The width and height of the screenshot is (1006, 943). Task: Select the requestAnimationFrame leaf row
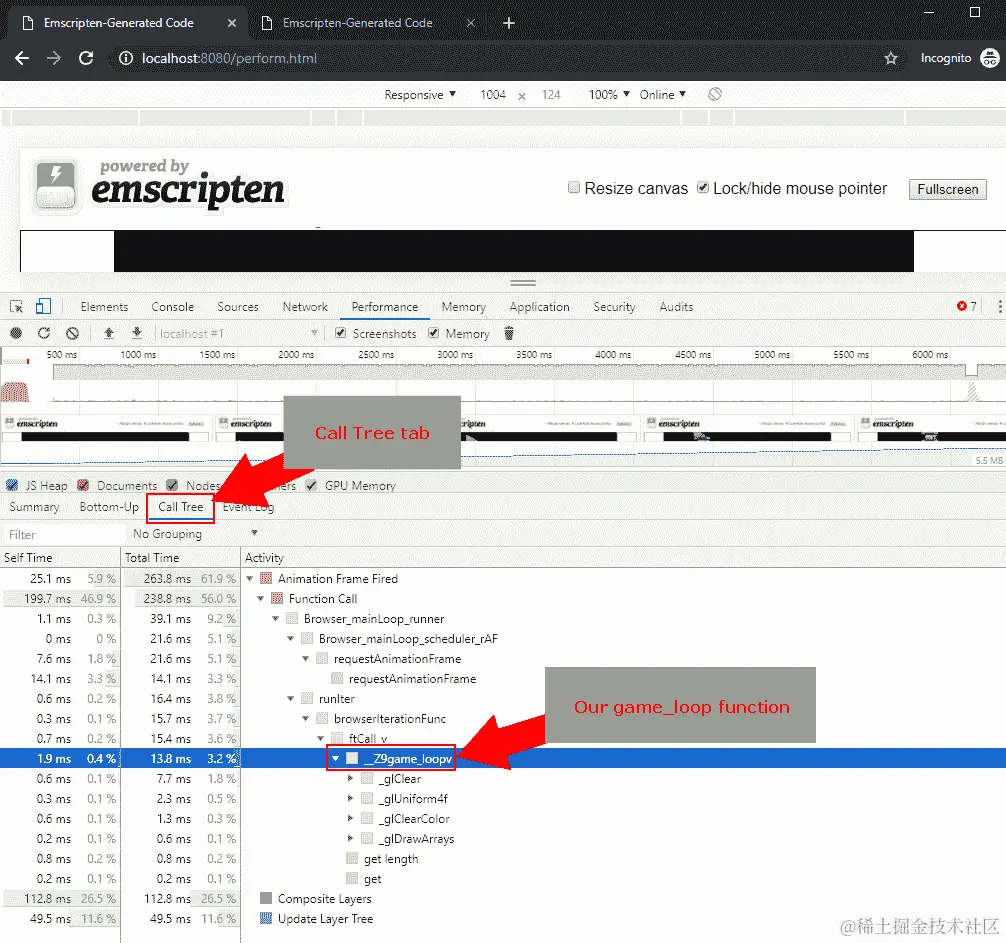tap(503, 678)
